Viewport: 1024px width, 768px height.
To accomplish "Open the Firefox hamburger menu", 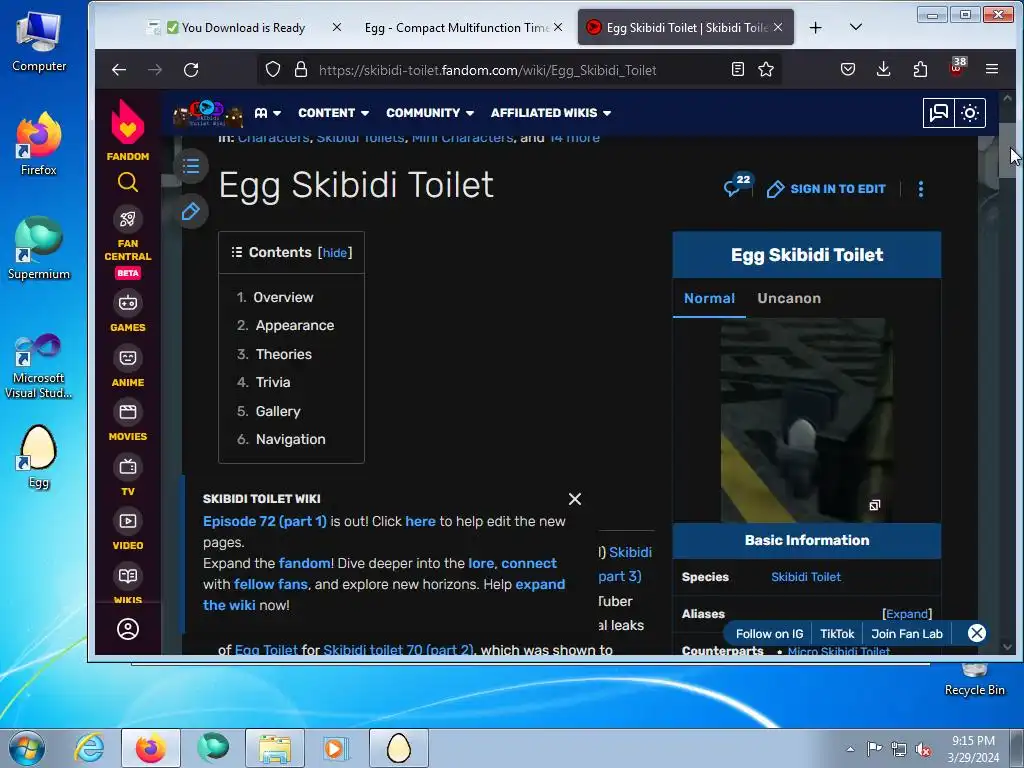I will coord(992,70).
